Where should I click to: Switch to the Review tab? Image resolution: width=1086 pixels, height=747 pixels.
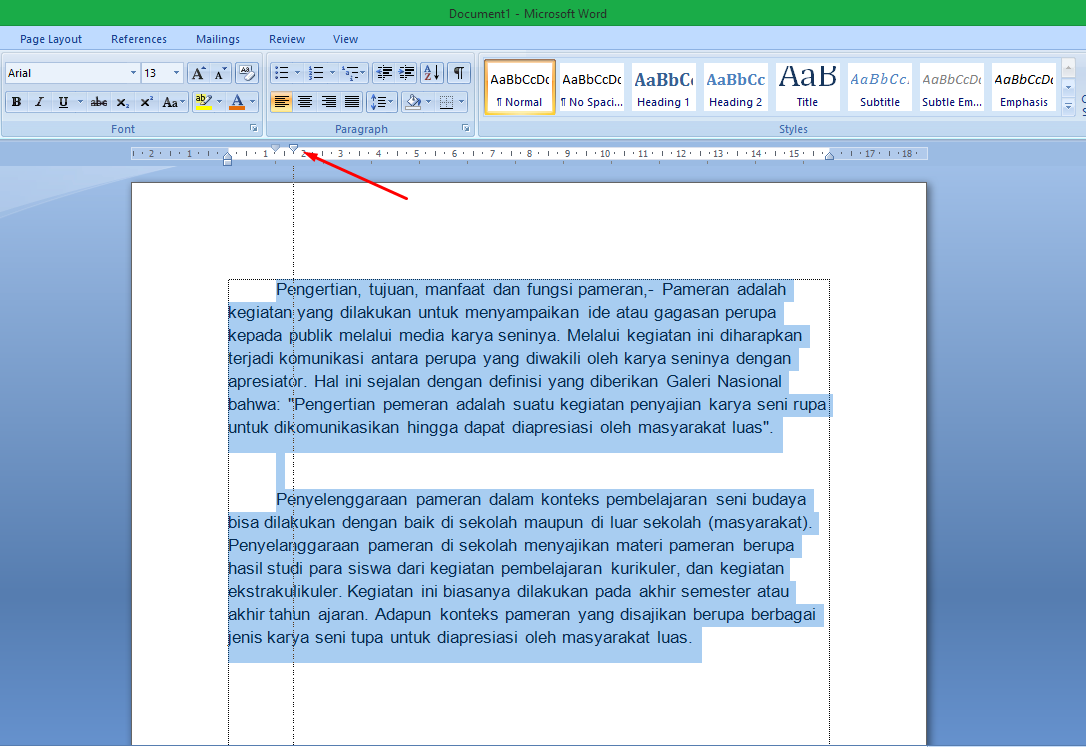pyautogui.click(x=286, y=39)
